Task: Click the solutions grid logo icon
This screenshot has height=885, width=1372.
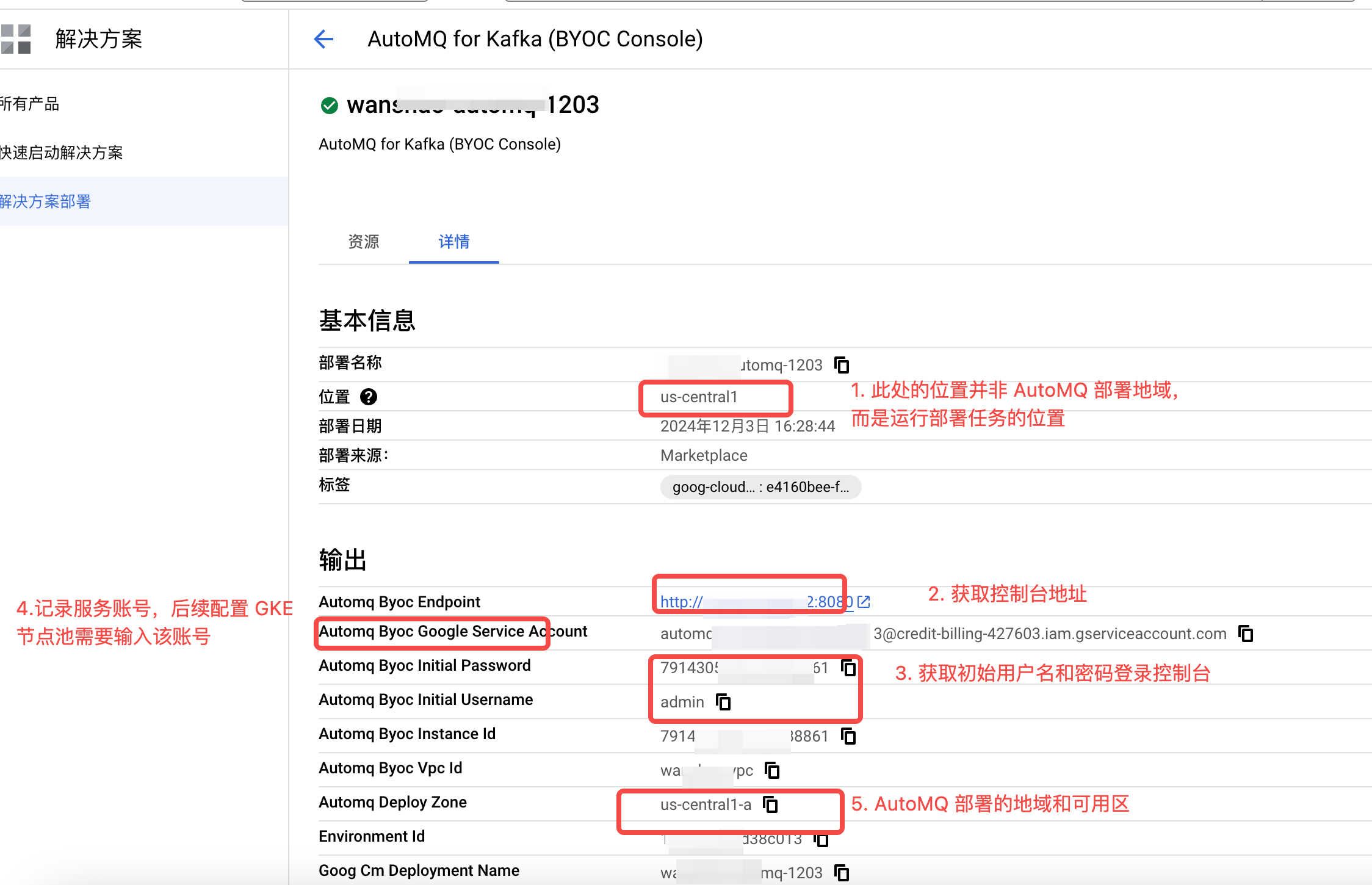Action: tap(16, 39)
